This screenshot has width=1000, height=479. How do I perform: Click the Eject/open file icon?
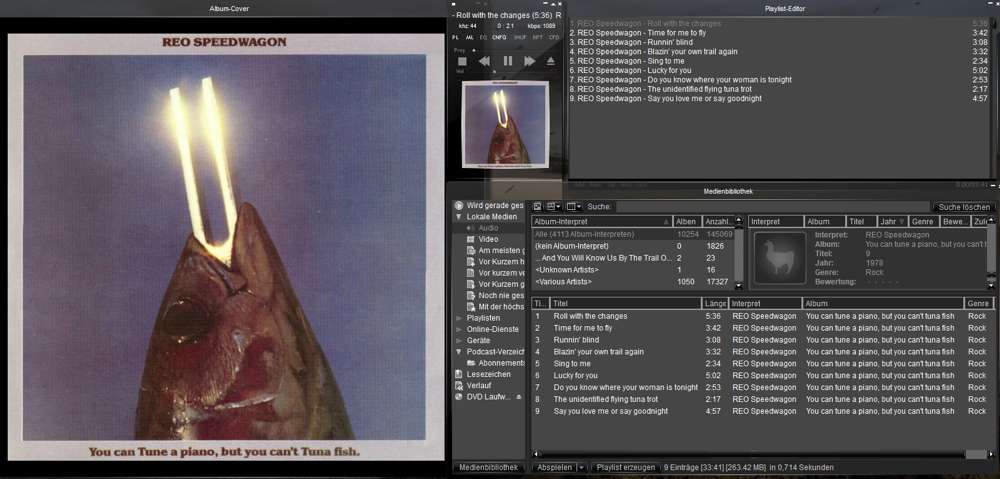[x=551, y=61]
